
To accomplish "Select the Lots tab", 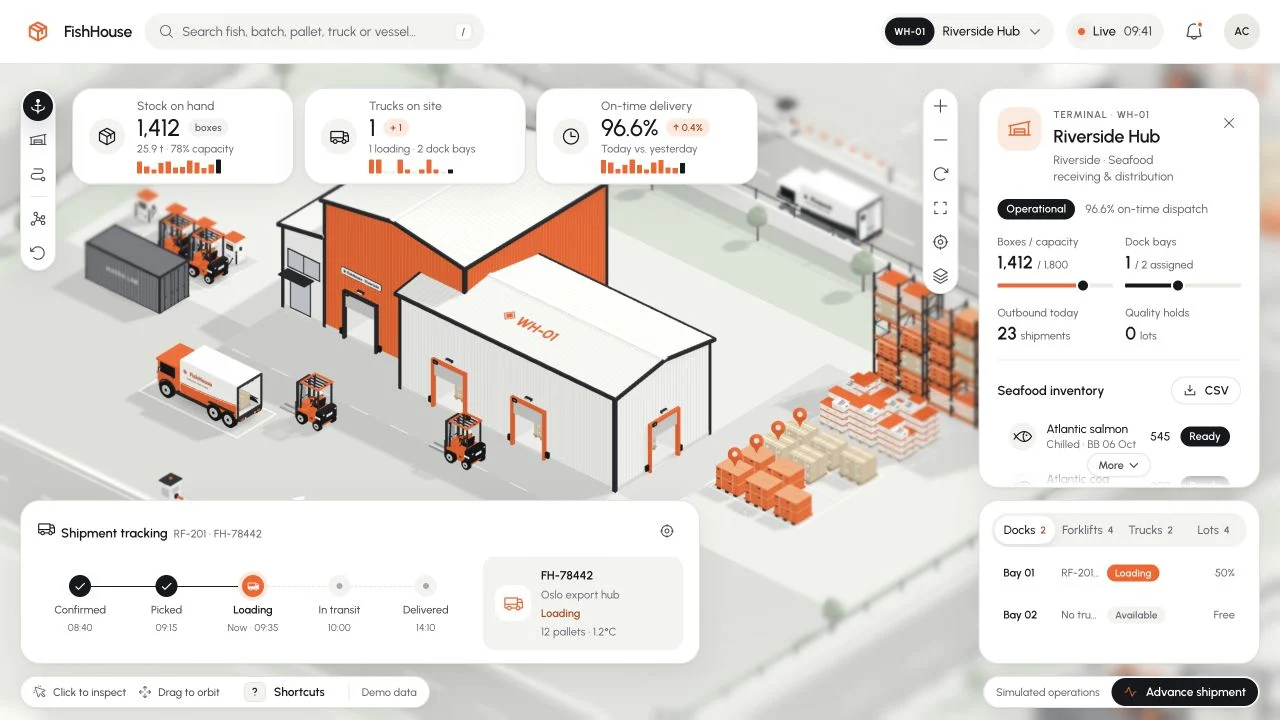I will pyautogui.click(x=1213, y=530).
